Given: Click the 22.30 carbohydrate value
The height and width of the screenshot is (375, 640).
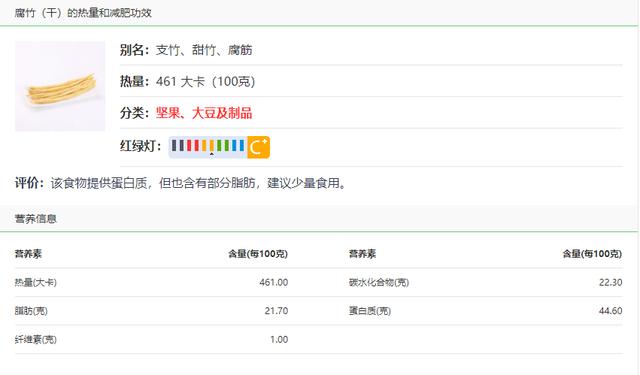Looking at the screenshot, I should point(610,282).
